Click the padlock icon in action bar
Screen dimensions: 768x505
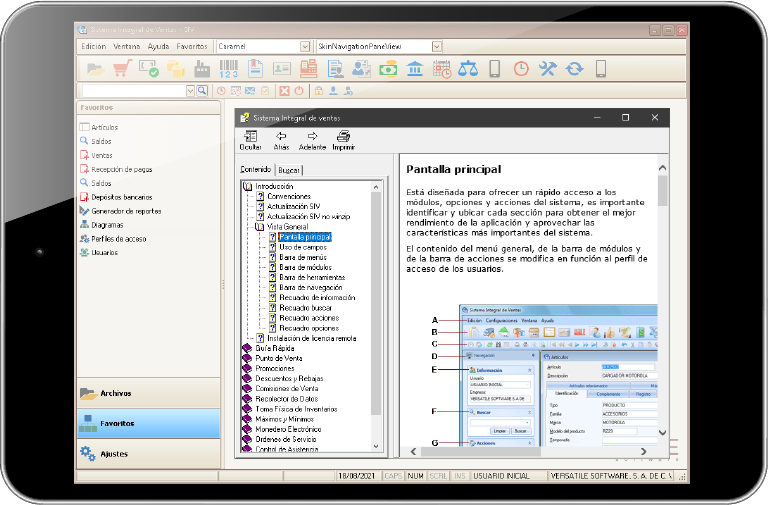tap(319, 91)
